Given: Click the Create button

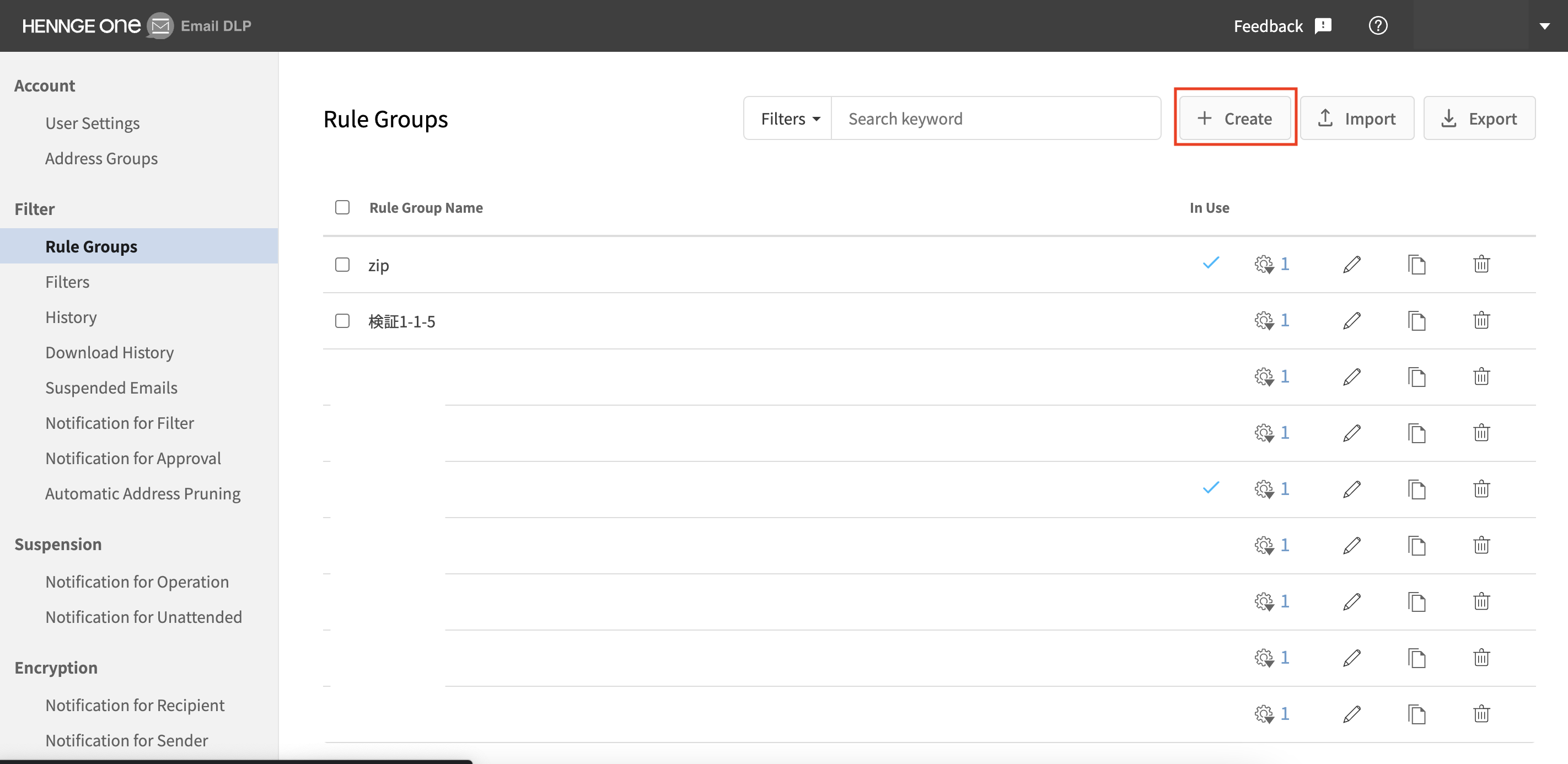Looking at the screenshot, I should point(1234,118).
